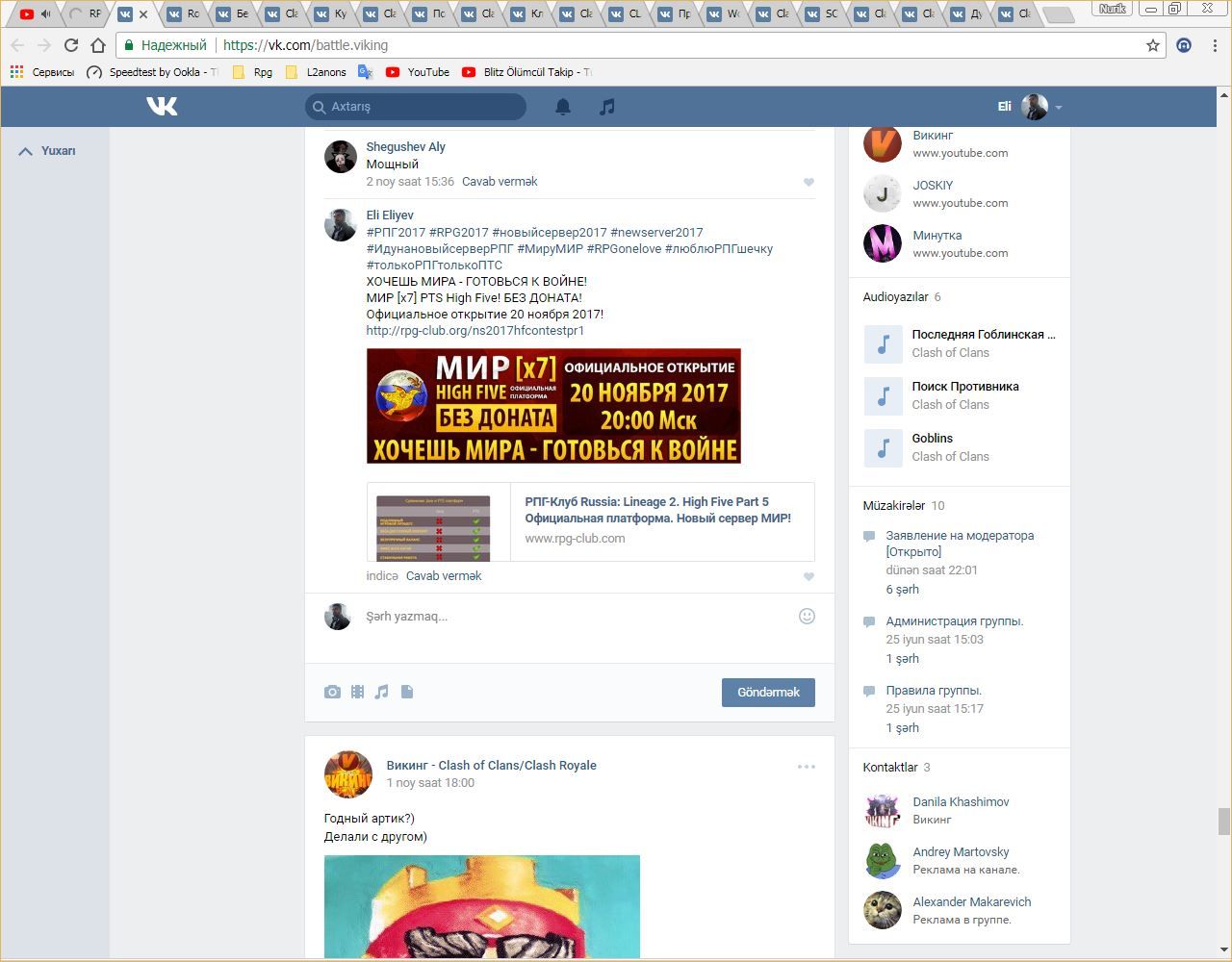1232x962 pixels.
Task: Mute the YouTube tab via speaker icon
Action: pos(45,14)
